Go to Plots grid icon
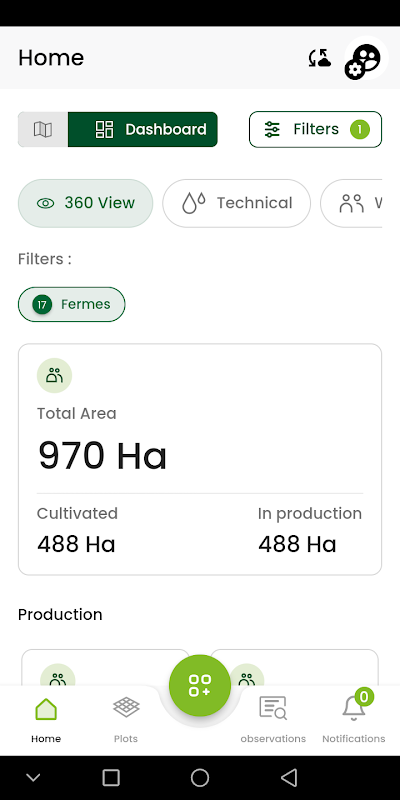 click(x=126, y=708)
